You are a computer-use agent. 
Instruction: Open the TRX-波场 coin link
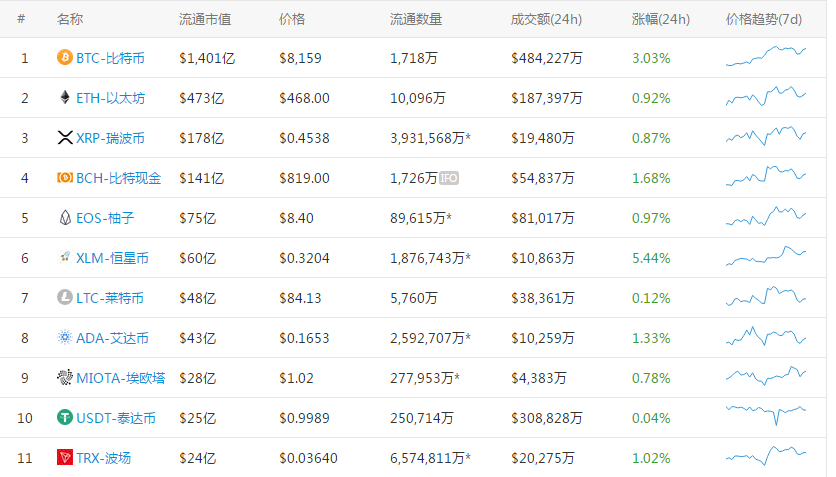coord(103,458)
